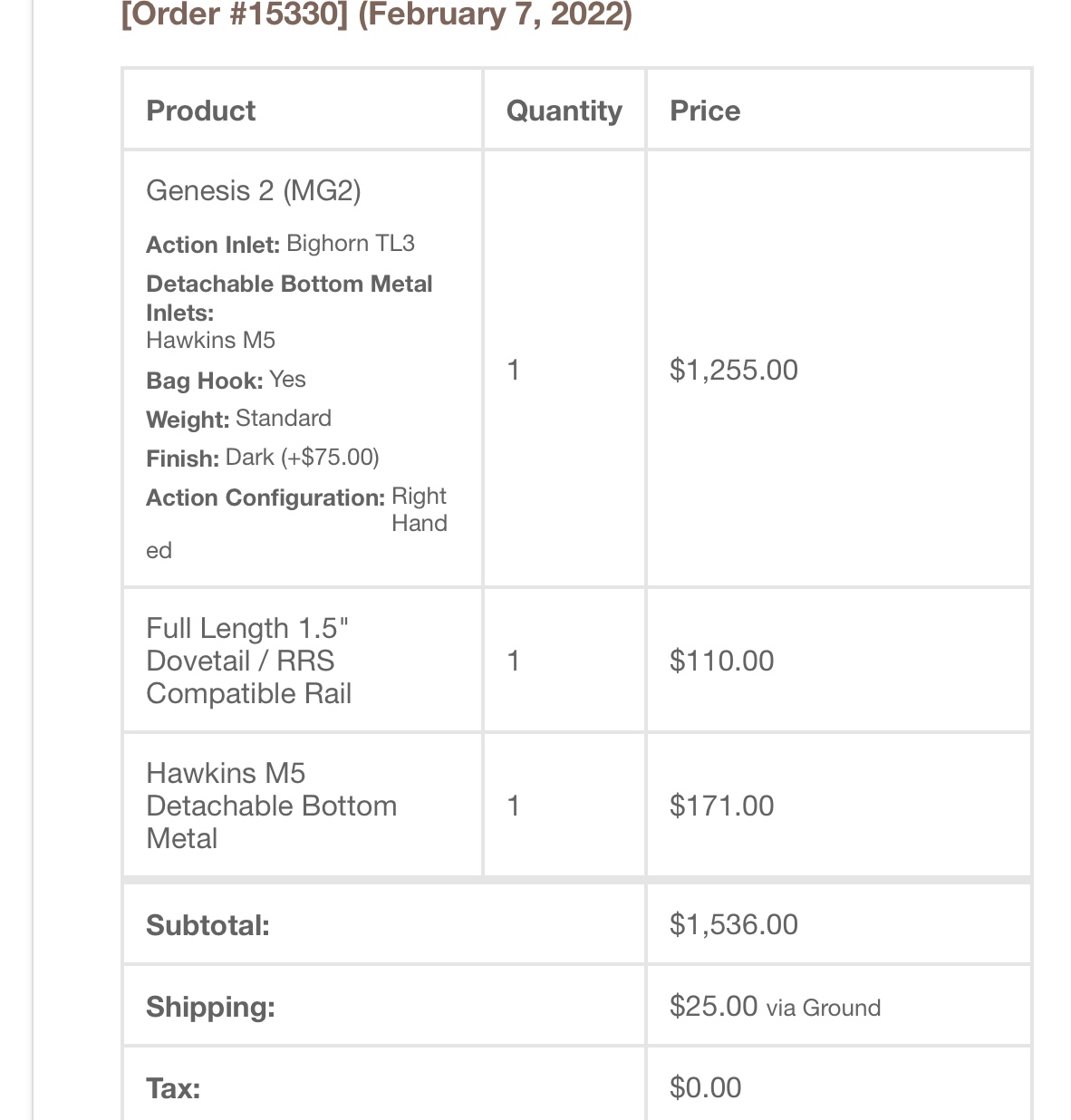1071x1120 pixels.
Task: Click the Weight: Standard line
Action: (239, 419)
